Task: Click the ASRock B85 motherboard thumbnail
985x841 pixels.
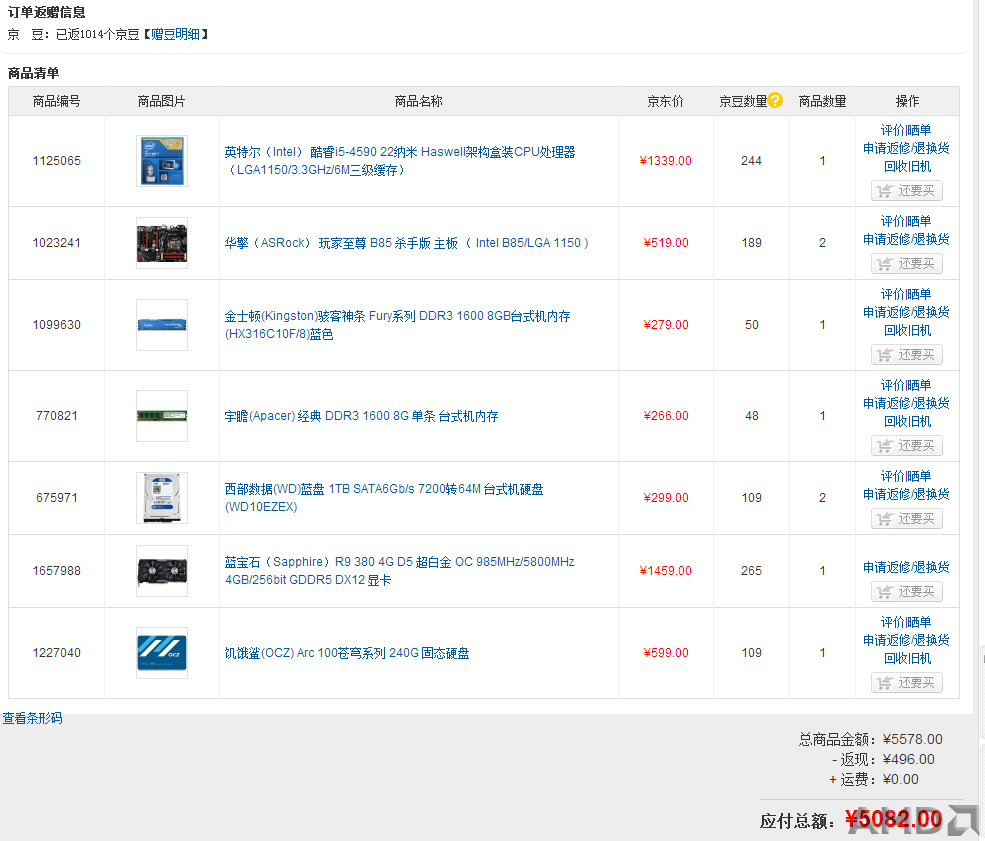Action: pyautogui.click(x=162, y=243)
